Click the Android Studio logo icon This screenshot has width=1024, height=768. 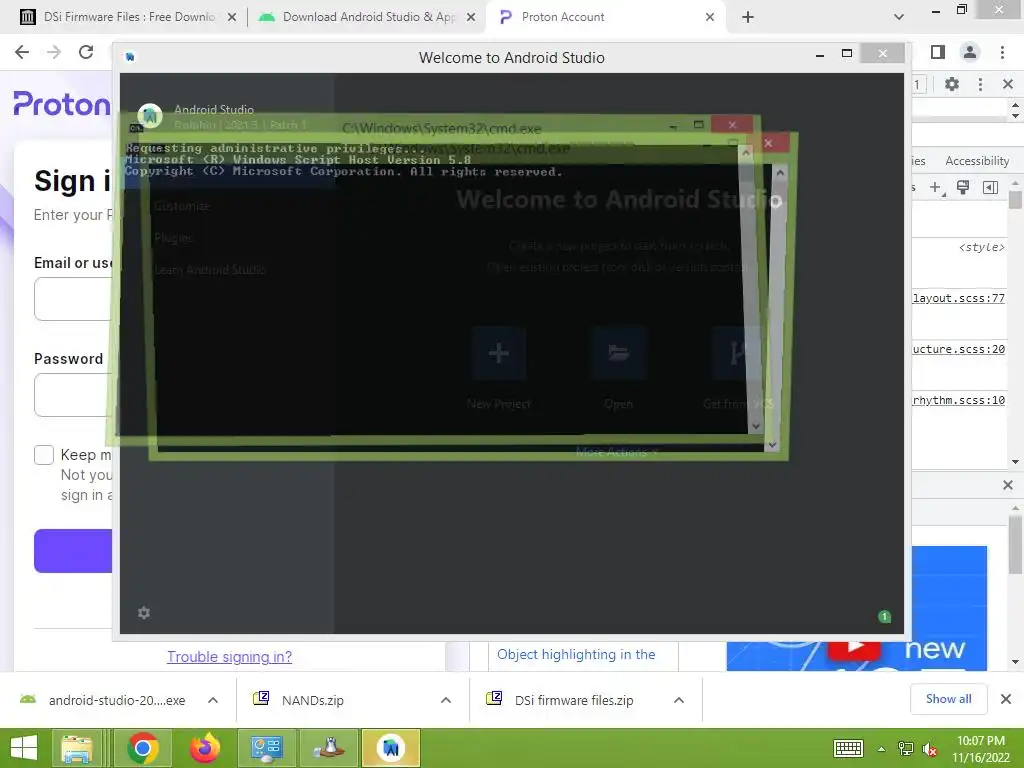150,116
